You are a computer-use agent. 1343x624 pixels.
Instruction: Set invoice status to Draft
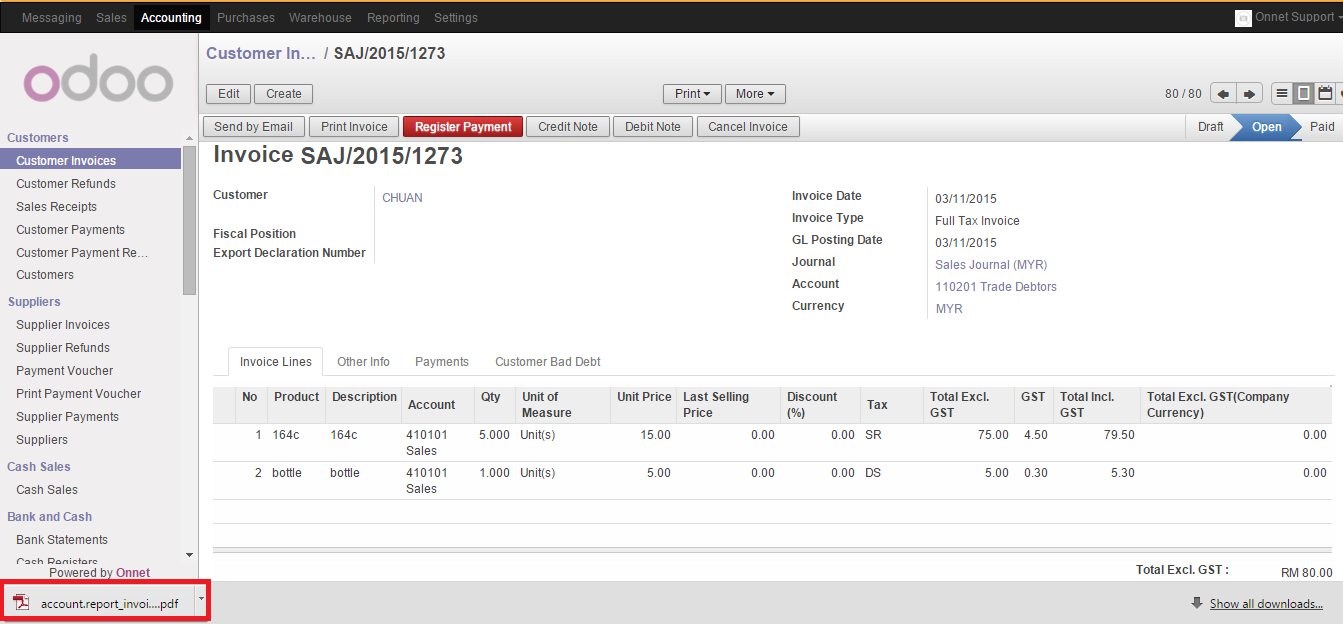point(1211,127)
